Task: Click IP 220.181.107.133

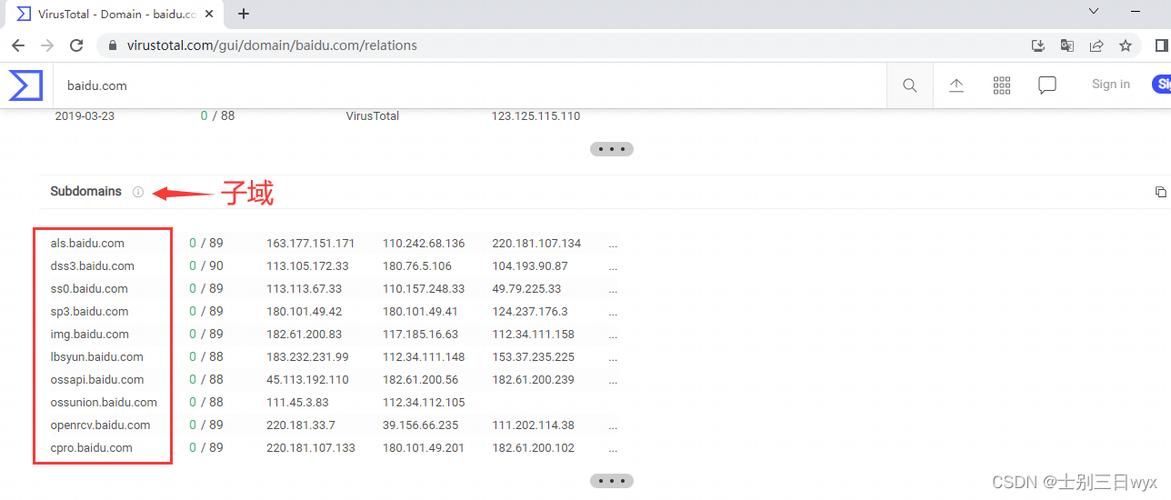Action: (x=311, y=448)
